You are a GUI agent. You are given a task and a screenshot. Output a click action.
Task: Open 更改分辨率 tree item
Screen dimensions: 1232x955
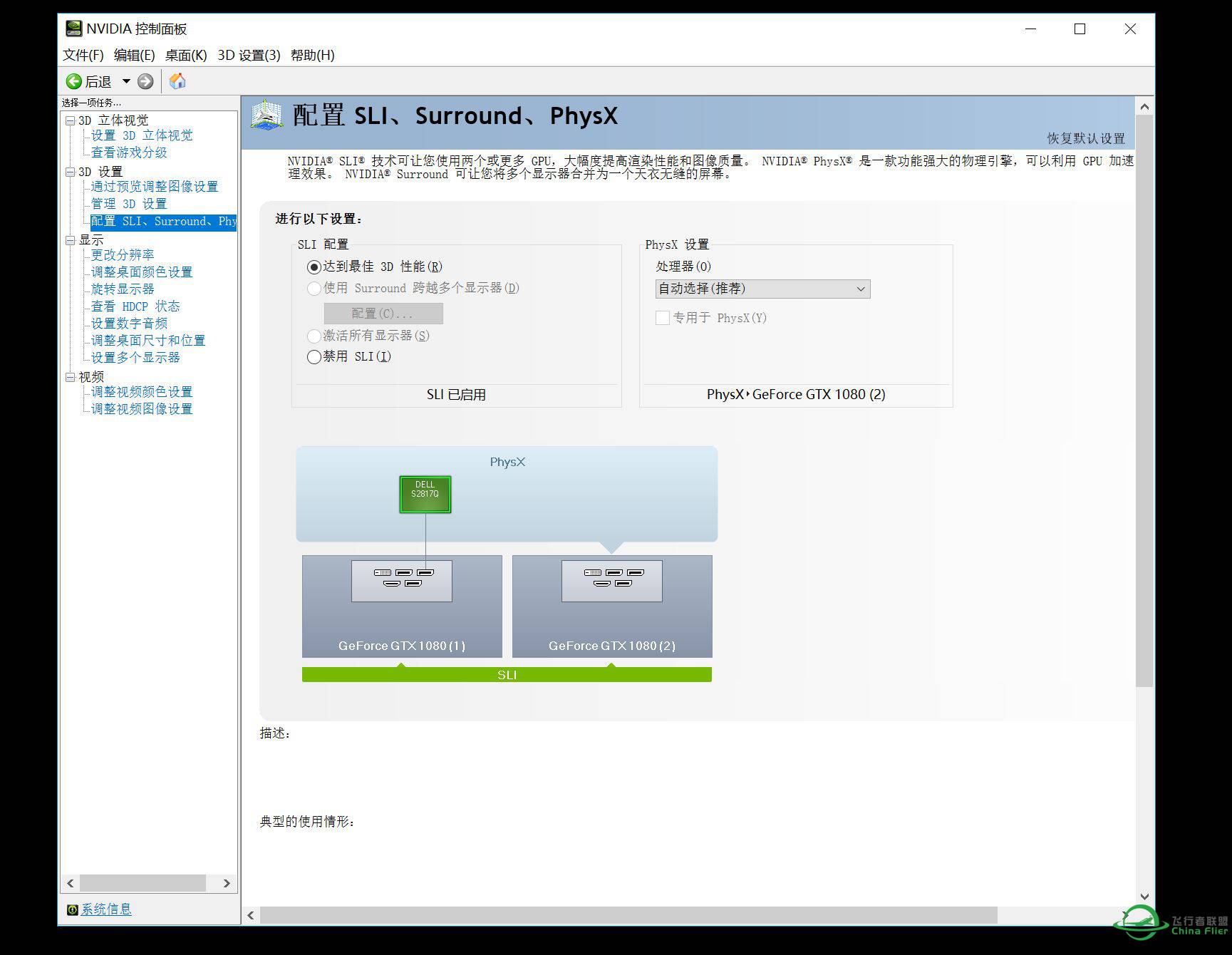(x=123, y=255)
